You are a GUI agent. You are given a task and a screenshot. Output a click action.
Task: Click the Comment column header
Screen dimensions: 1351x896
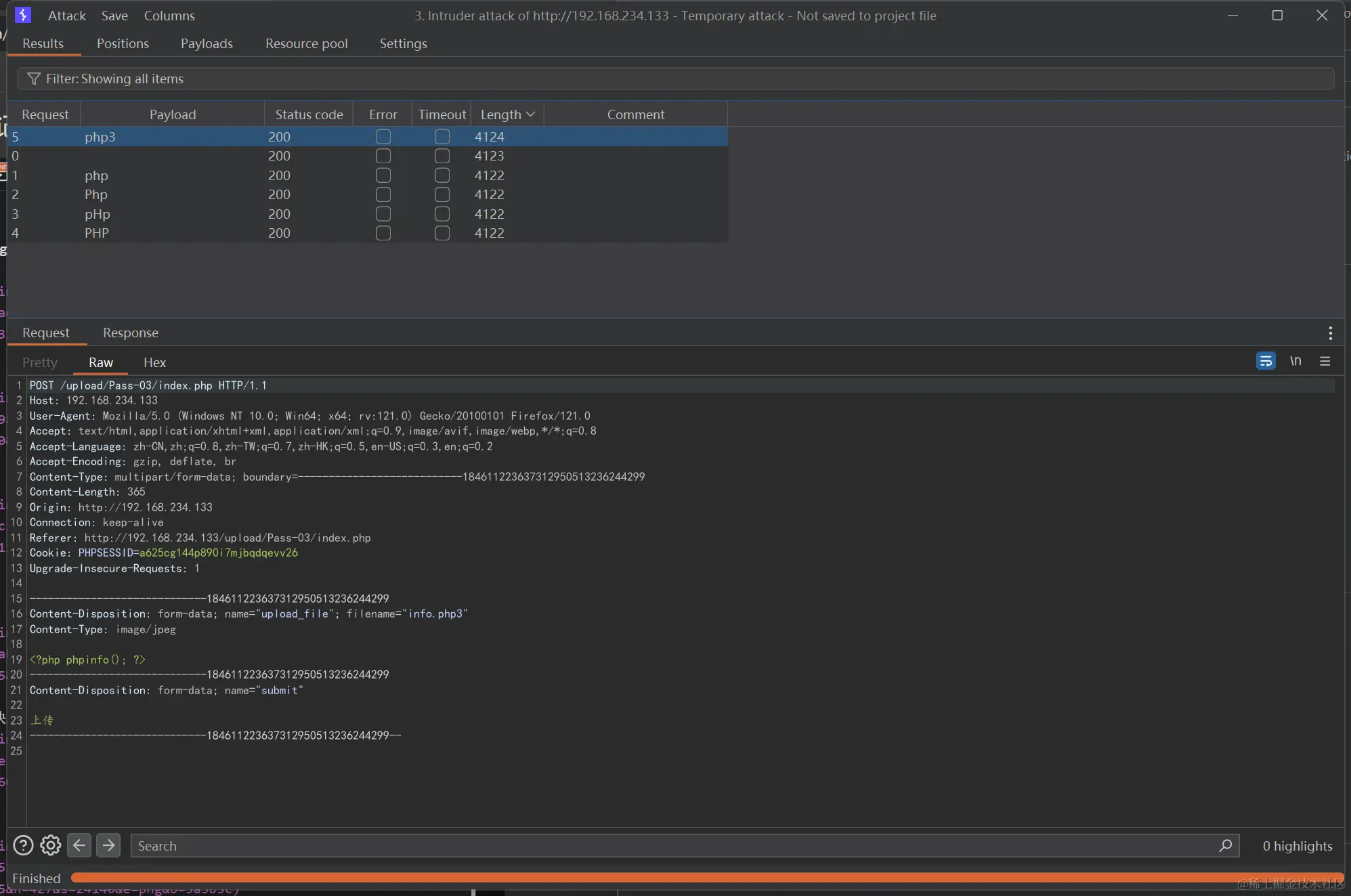coord(635,114)
